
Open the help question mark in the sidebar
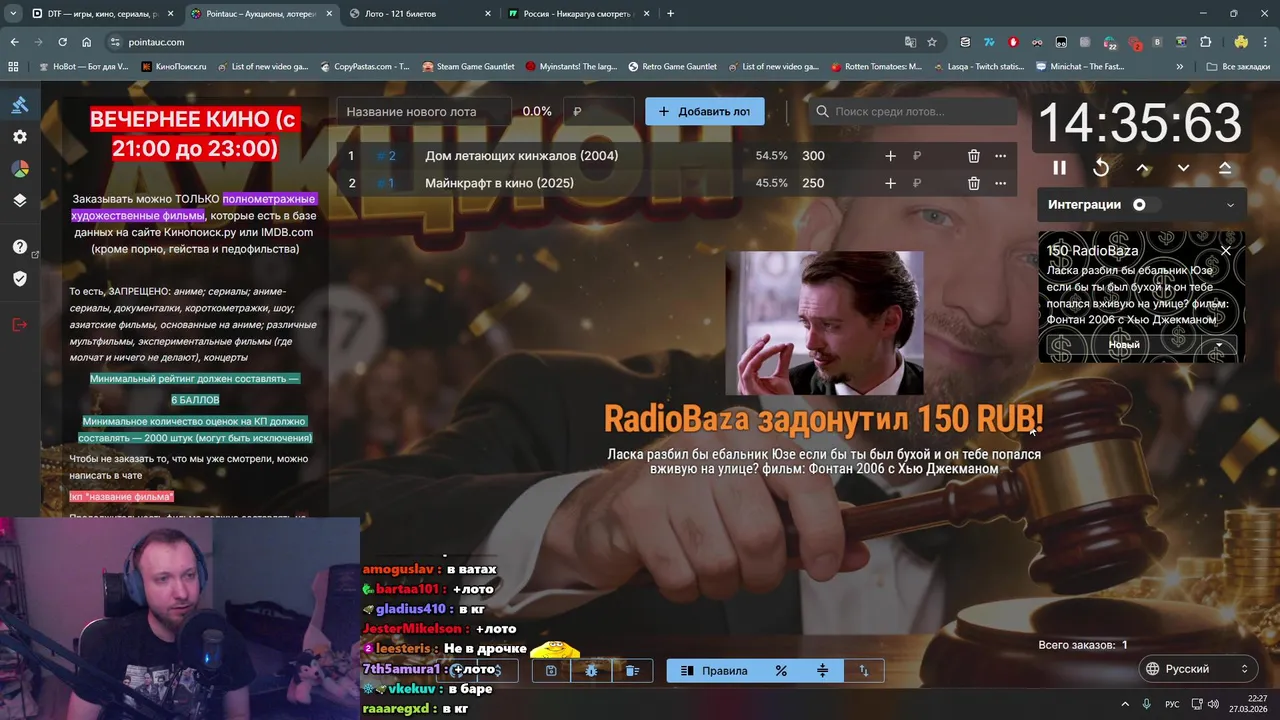coord(20,246)
